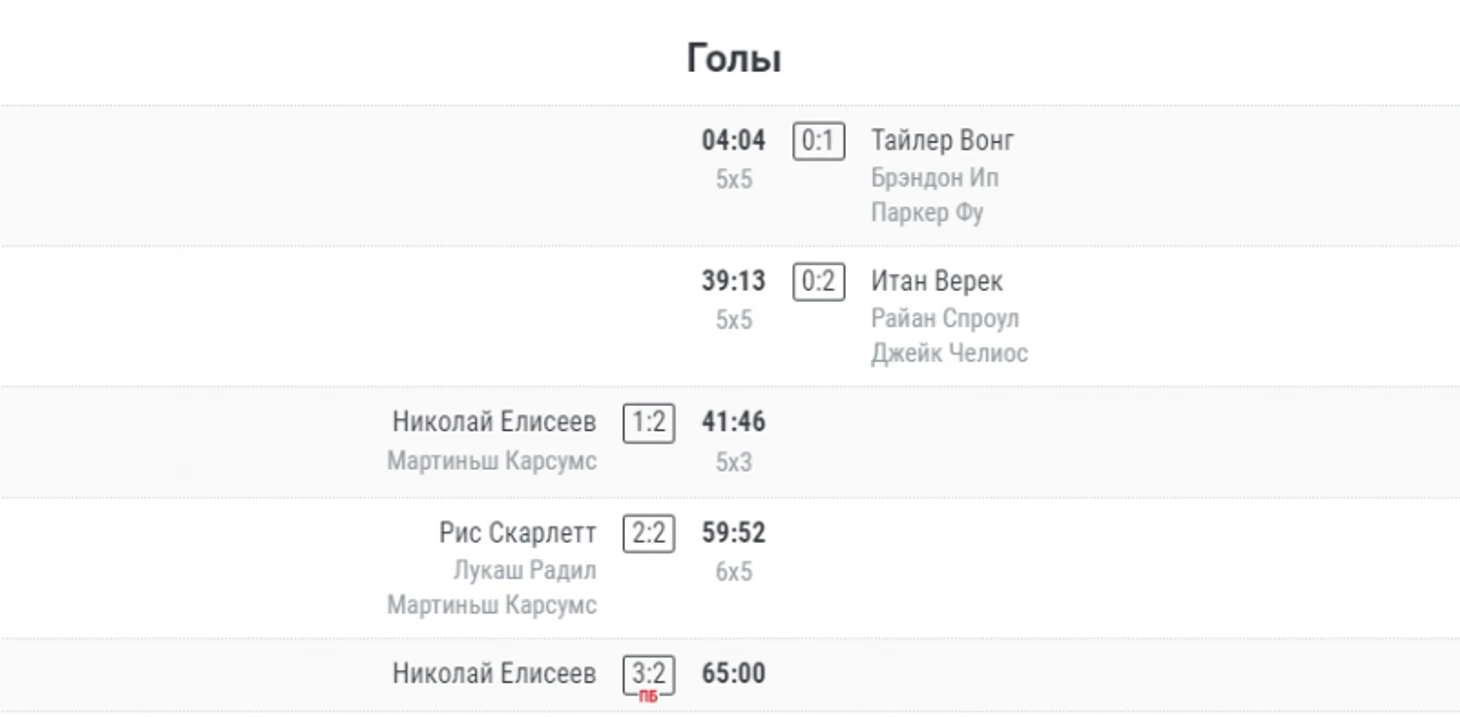Open goal scorer Рис Скарлетт
This screenshot has width=1460, height=717.
point(517,533)
